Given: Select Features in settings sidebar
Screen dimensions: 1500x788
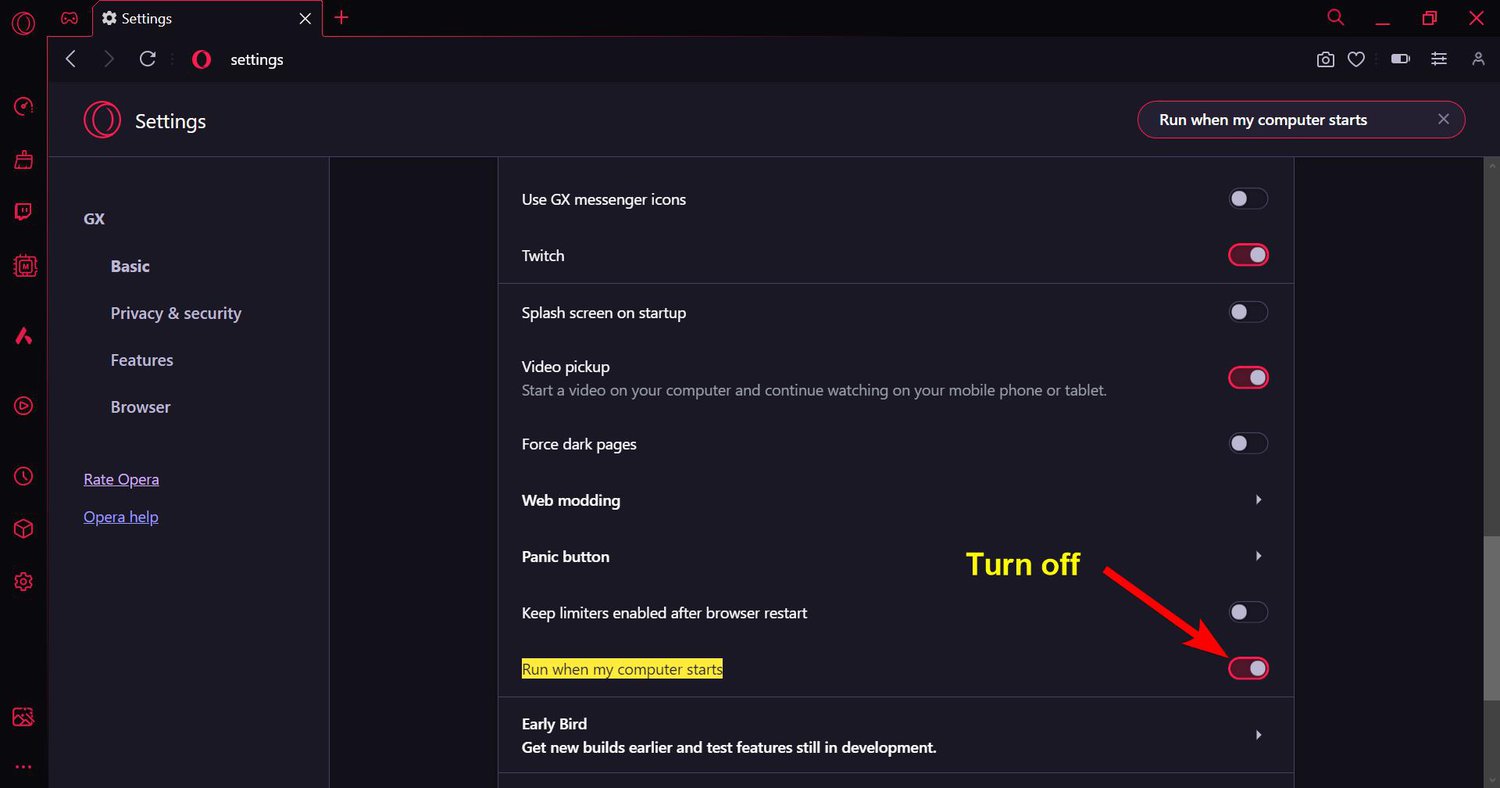Looking at the screenshot, I should click(142, 360).
